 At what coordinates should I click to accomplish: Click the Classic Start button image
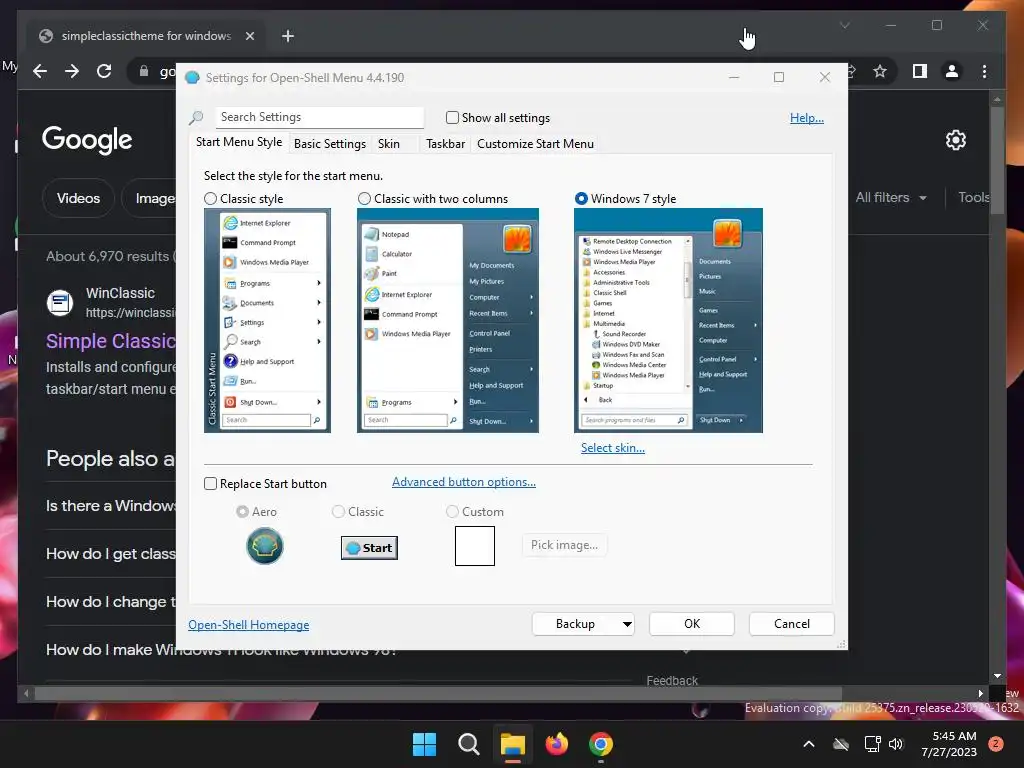pos(369,548)
